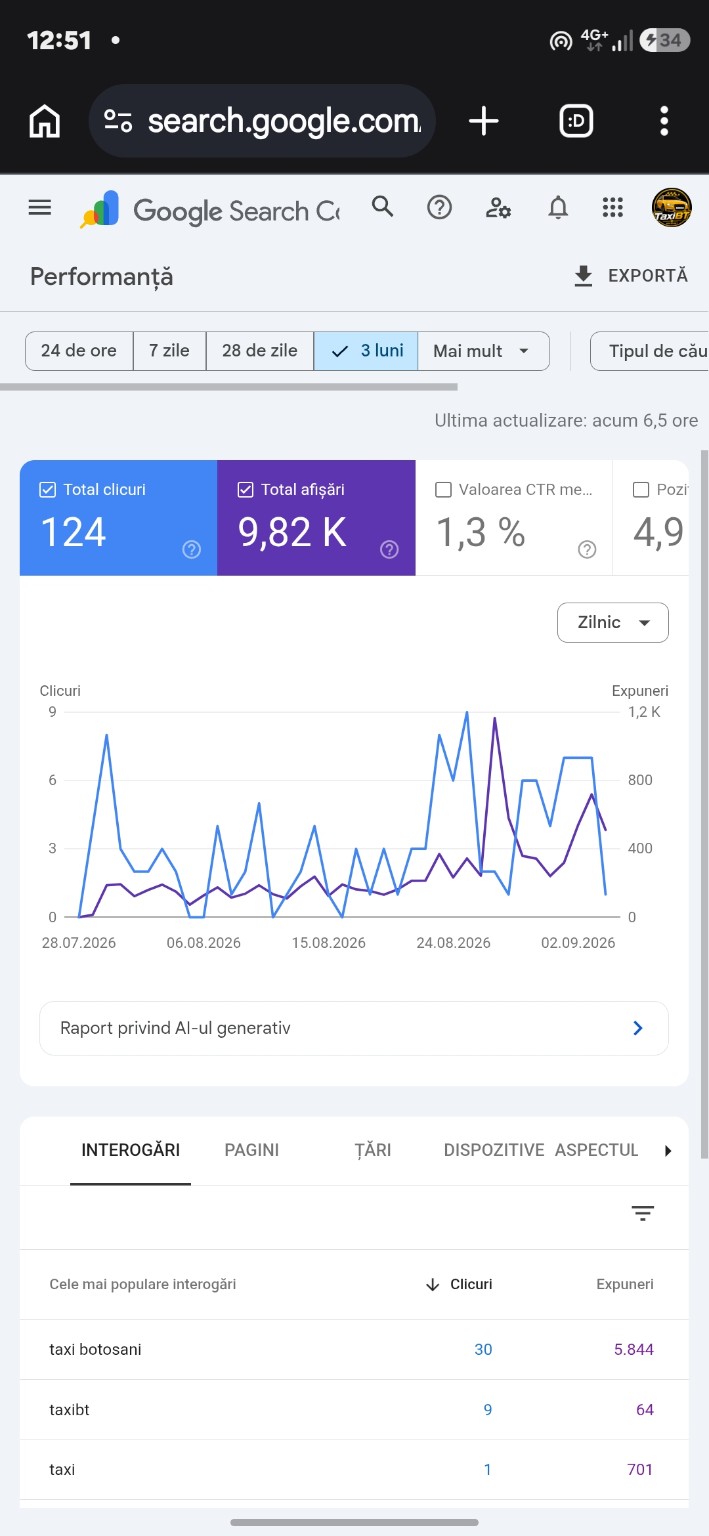Switch to the INTEROGĂRI tab

pos(131,1150)
